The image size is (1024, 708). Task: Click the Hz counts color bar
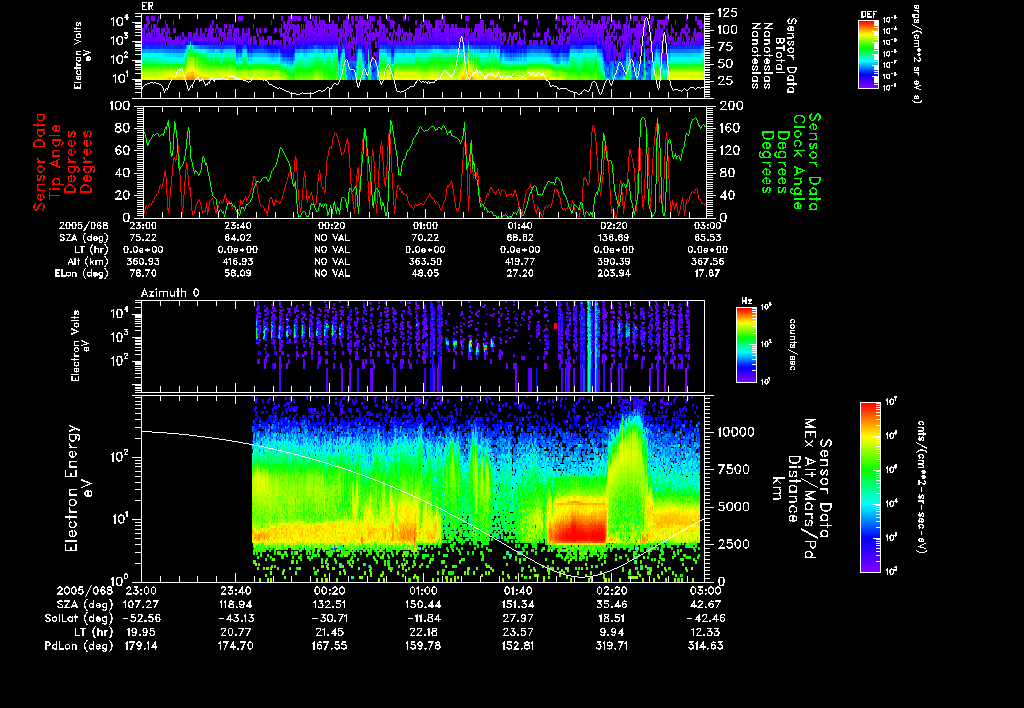pyautogui.click(x=746, y=344)
